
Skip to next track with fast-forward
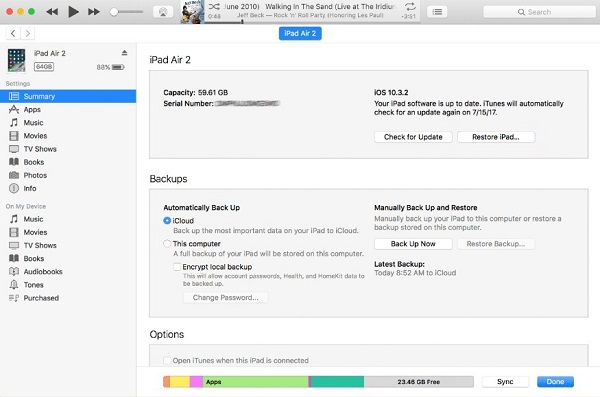click(94, 12)
